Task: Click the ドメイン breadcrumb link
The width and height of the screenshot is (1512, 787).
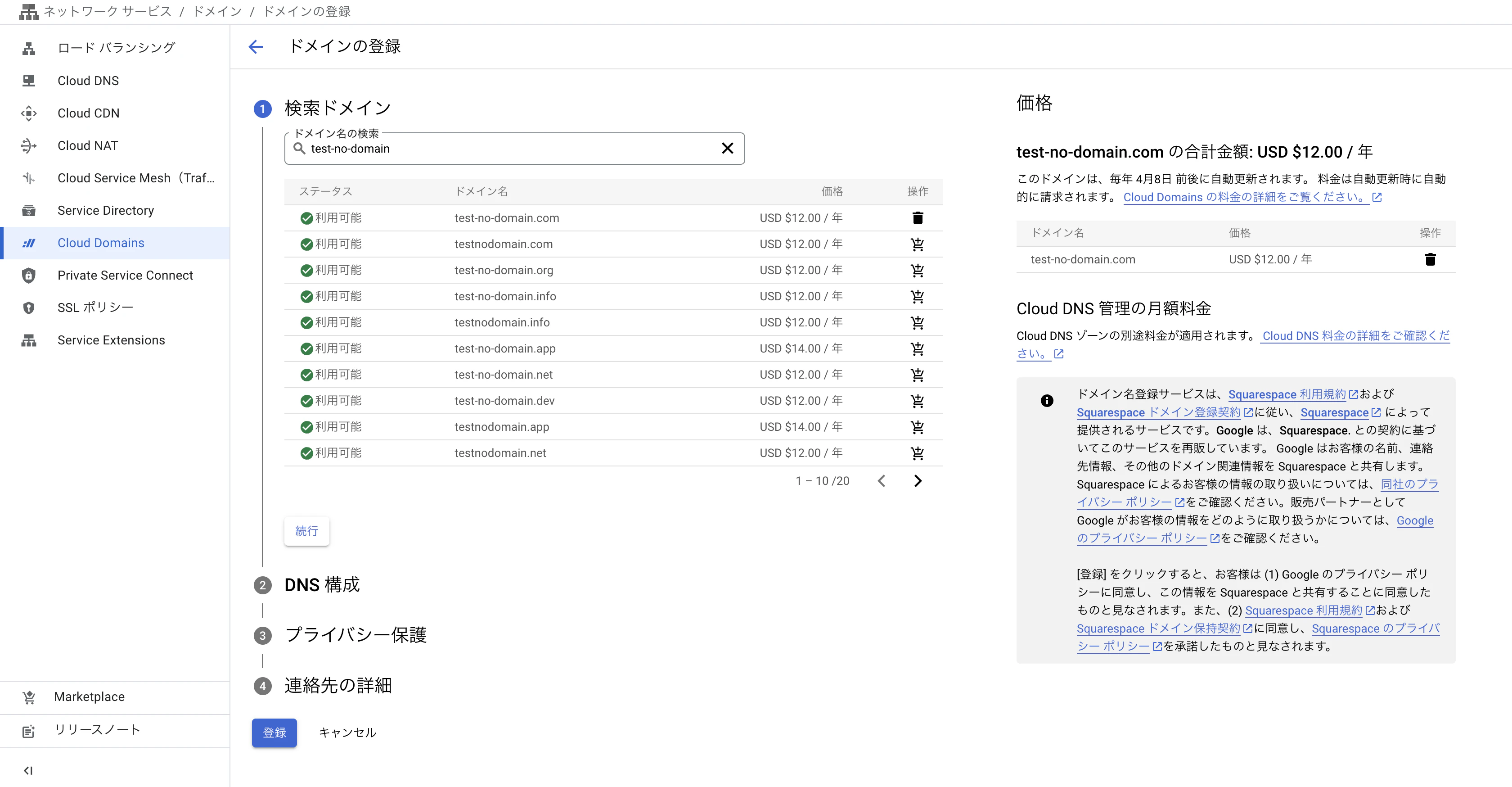Action: tap(216, 12)
